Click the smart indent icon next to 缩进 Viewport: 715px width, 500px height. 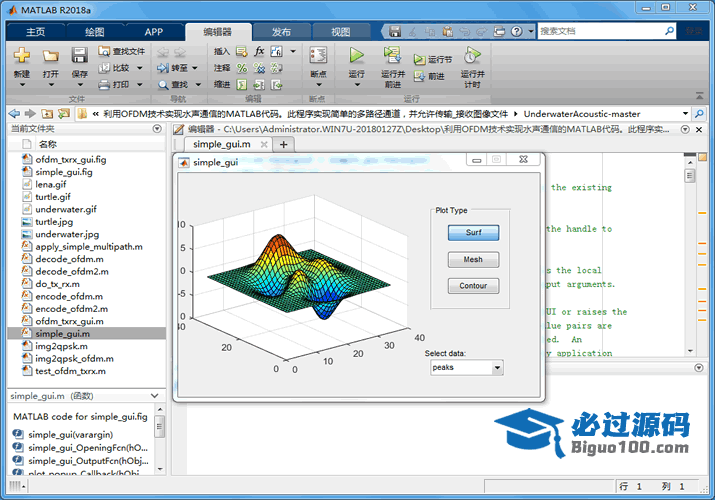click(x=242, y=85)
